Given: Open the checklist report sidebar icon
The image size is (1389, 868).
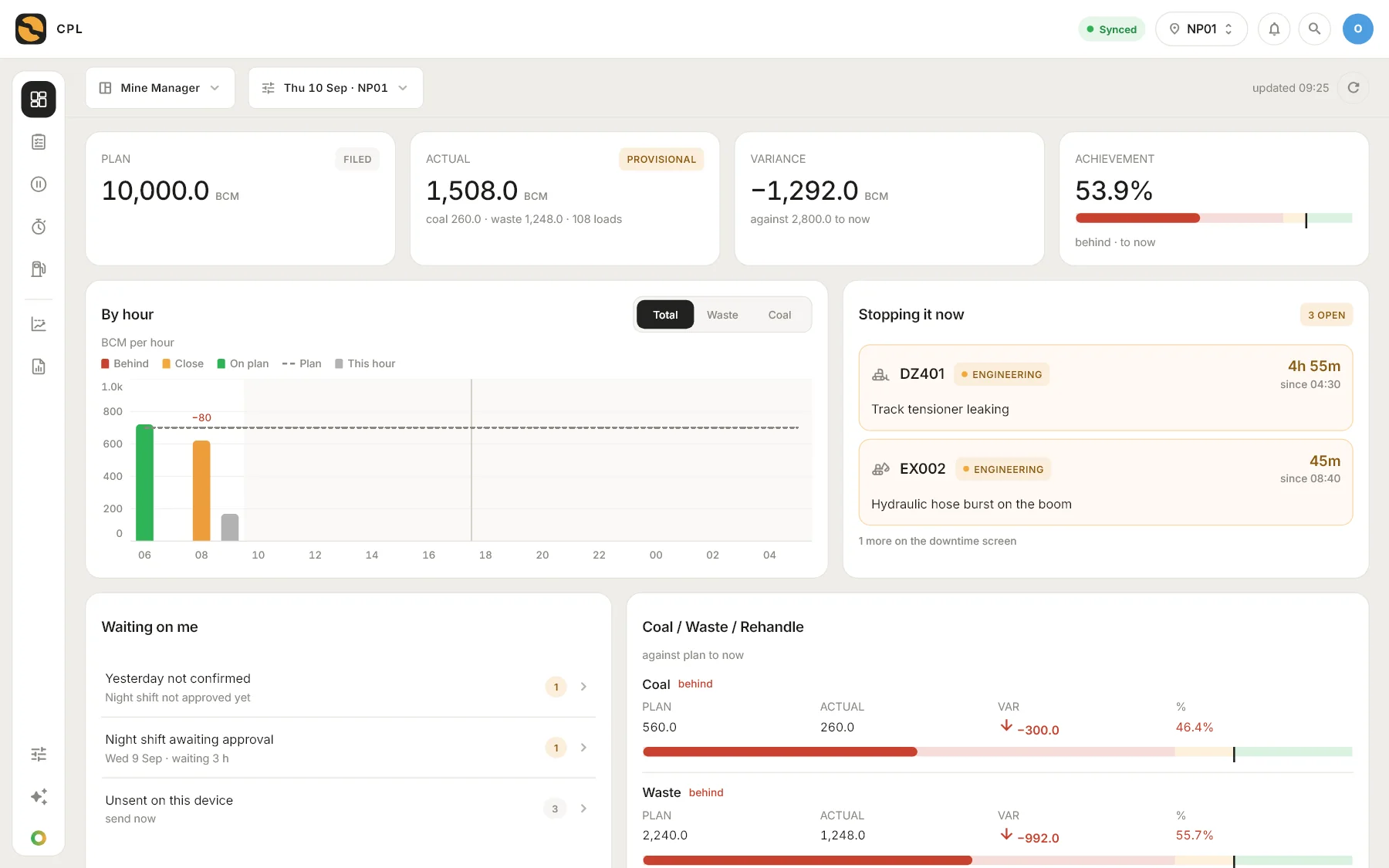Looking at the screenshot, I should (x=39, y=142).
